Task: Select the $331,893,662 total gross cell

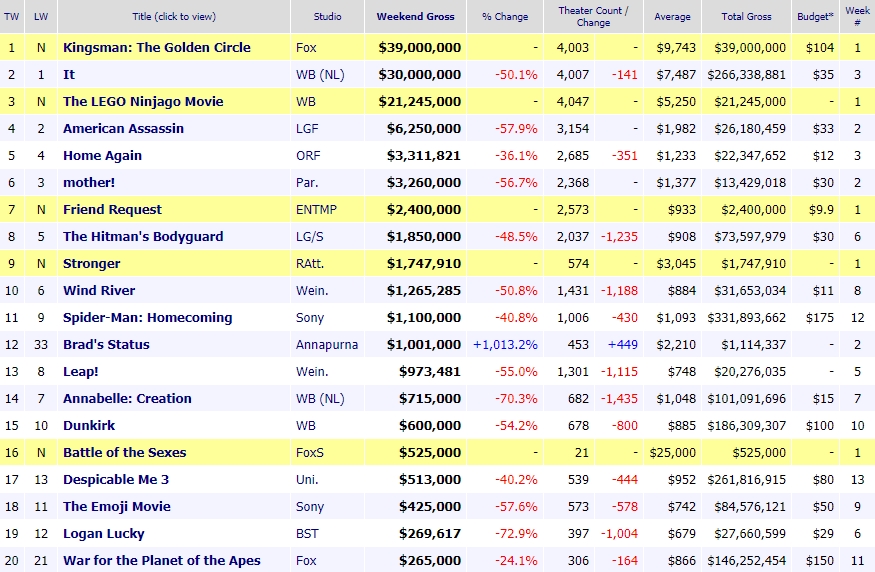Action: pos(746,318)
